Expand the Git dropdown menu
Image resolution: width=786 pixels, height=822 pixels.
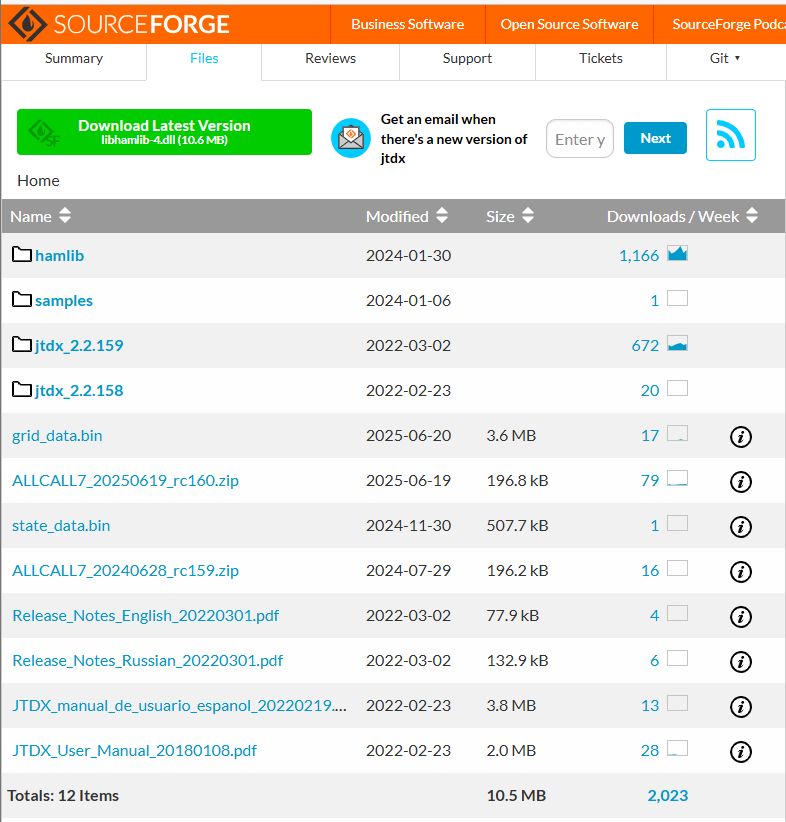pos(725,58)
